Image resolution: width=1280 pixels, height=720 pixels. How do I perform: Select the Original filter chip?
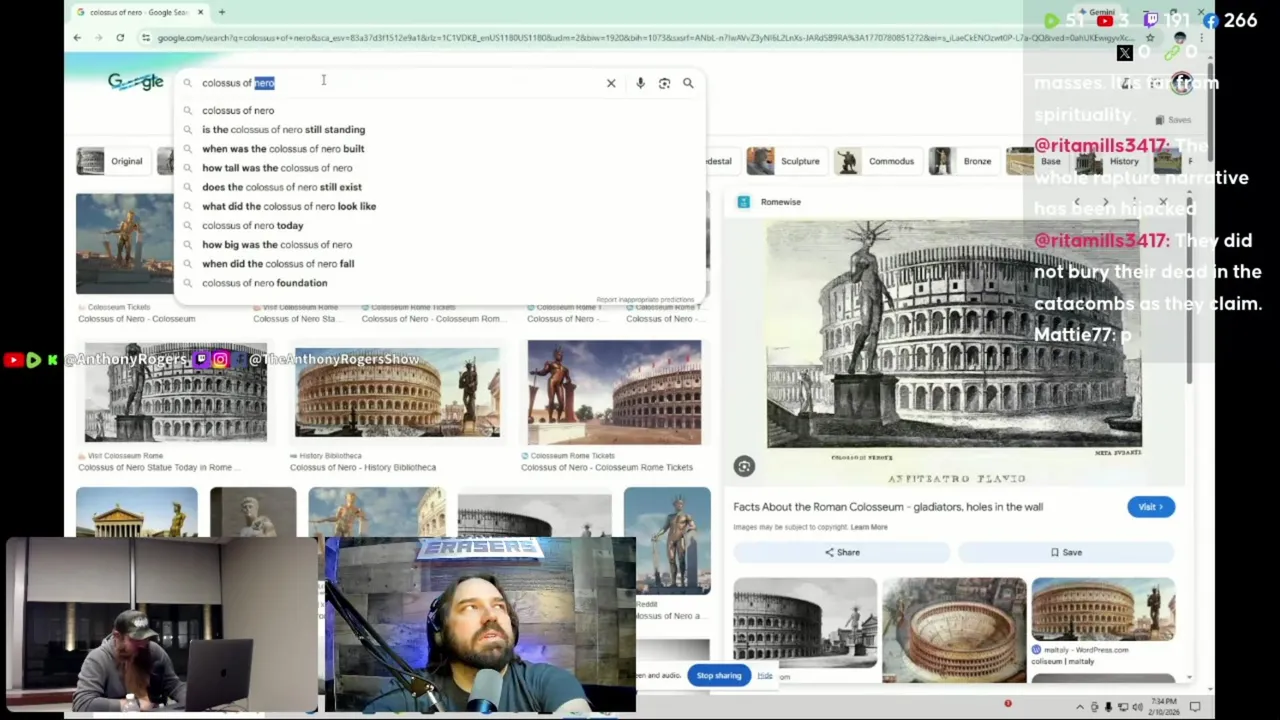pos(116,161)
